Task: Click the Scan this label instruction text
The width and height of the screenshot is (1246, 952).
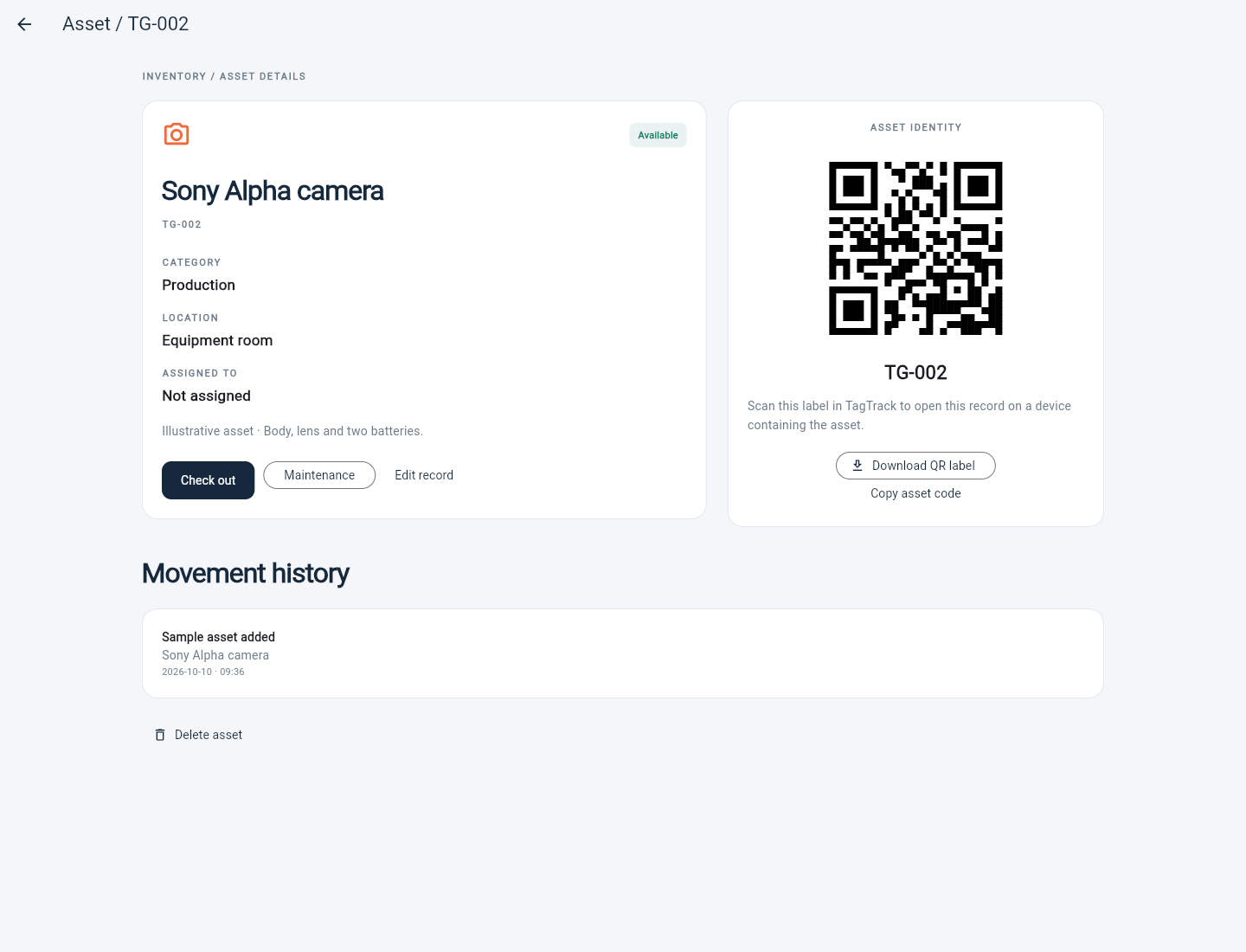Action: point(909,415)
